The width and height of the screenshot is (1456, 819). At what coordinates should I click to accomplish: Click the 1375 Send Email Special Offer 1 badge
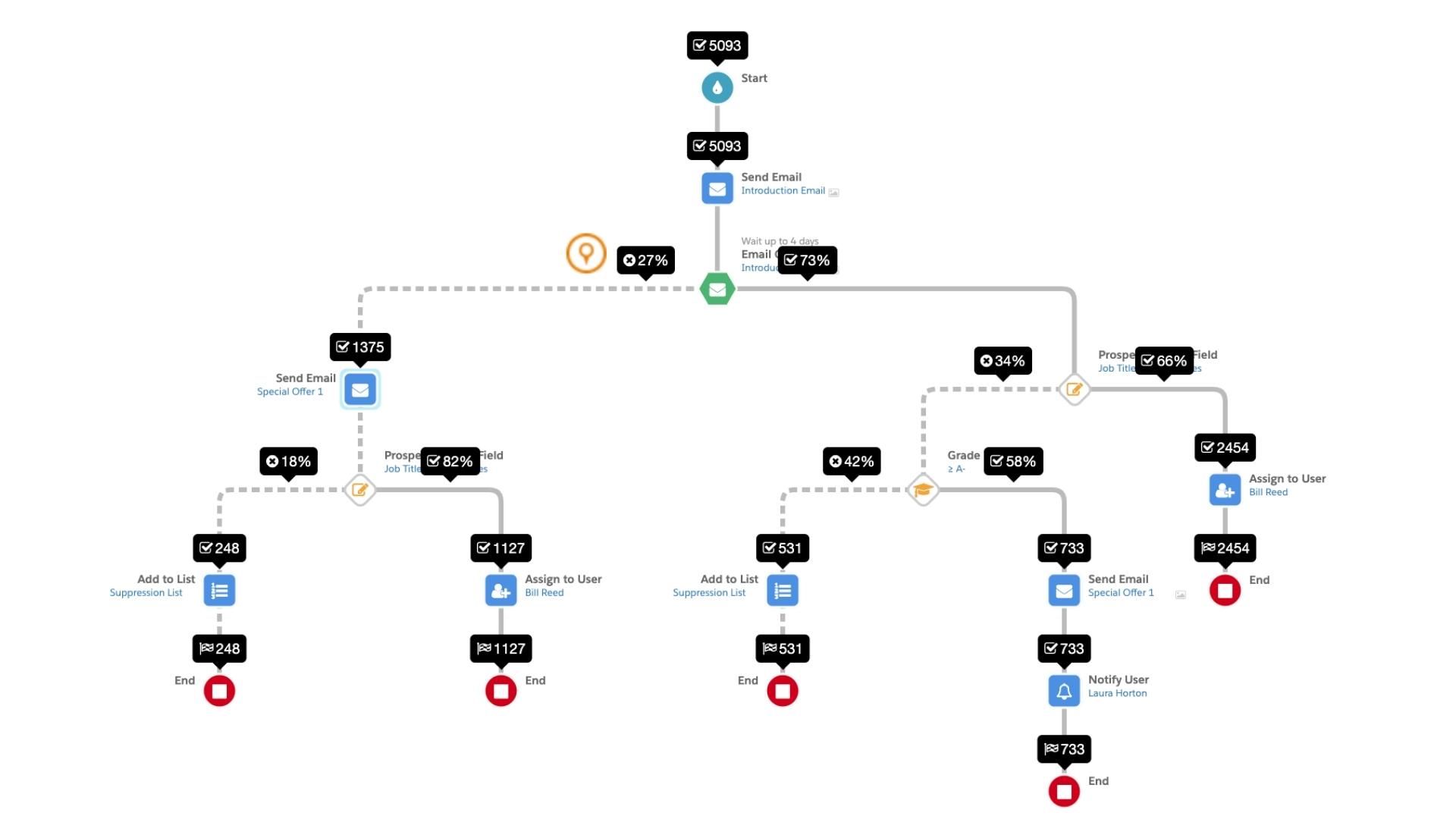[x=360, y=347]
